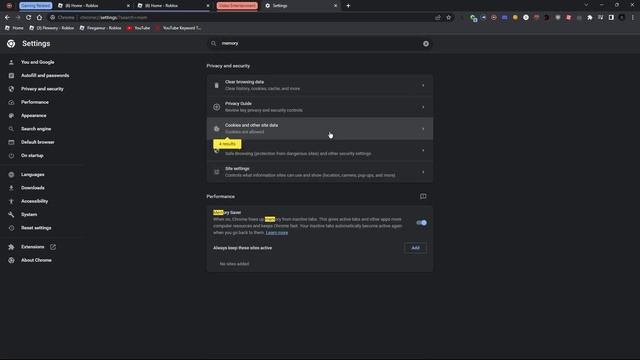
Task: Open the Home bookmark
Action: pyautogui.click(x=14, y=28)
